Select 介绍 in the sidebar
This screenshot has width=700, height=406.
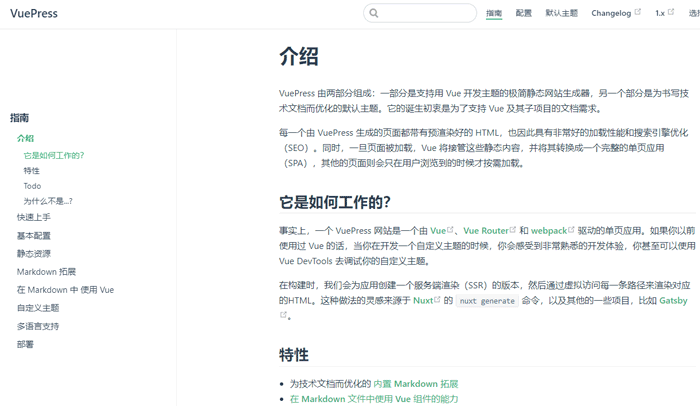pos(25,138)
